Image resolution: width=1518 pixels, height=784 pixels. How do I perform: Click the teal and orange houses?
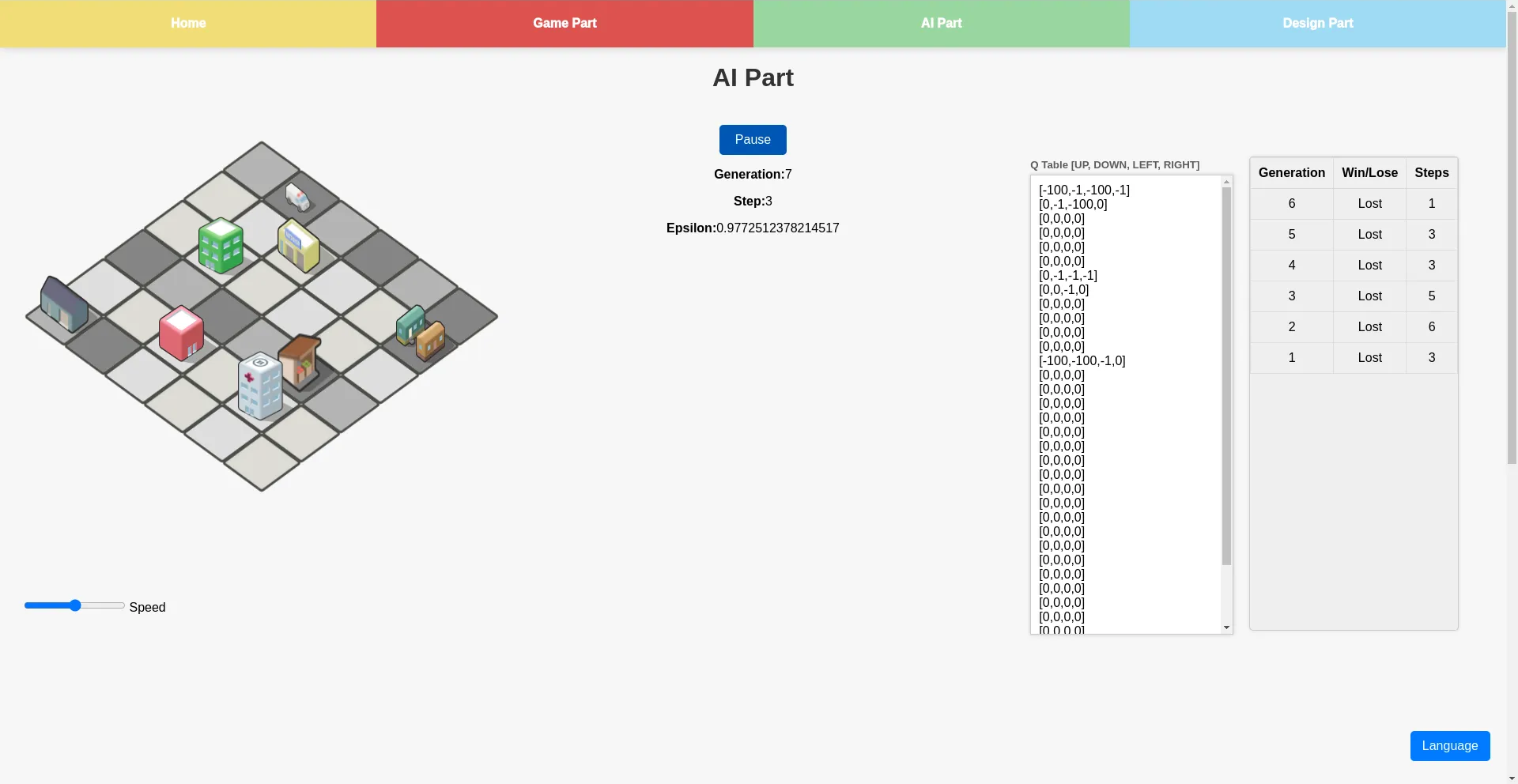point(421,333)
